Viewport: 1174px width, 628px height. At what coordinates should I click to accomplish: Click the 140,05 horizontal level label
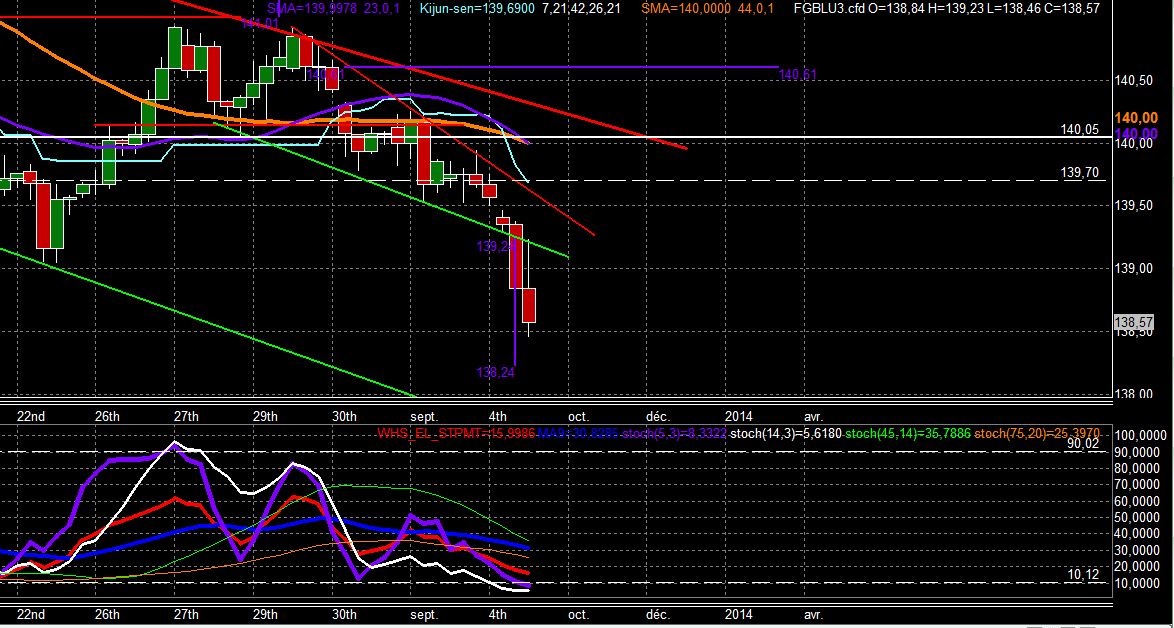pos(1080,129)
